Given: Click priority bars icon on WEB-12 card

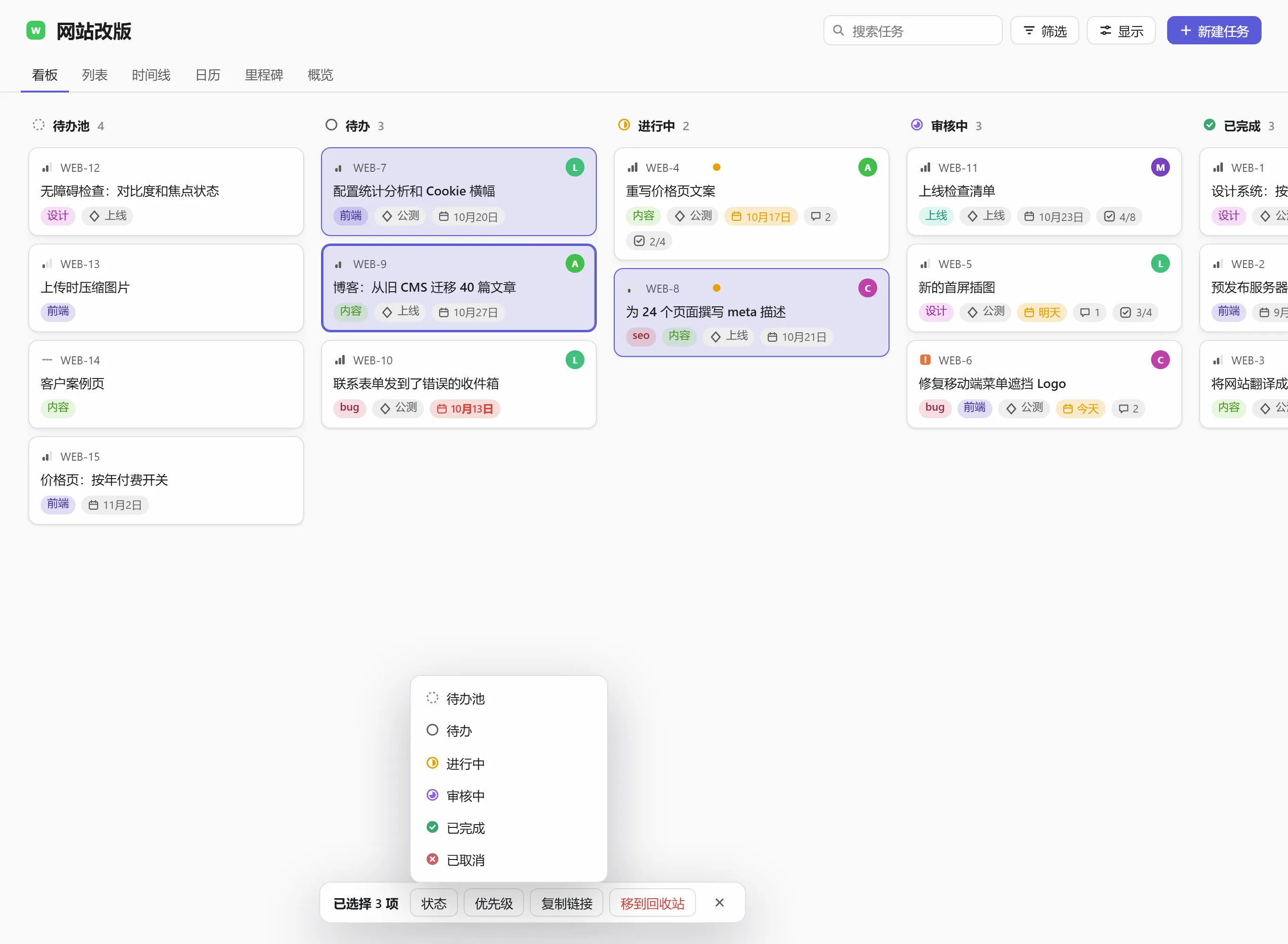Looking at the screenshot, I should click(47, 168).
